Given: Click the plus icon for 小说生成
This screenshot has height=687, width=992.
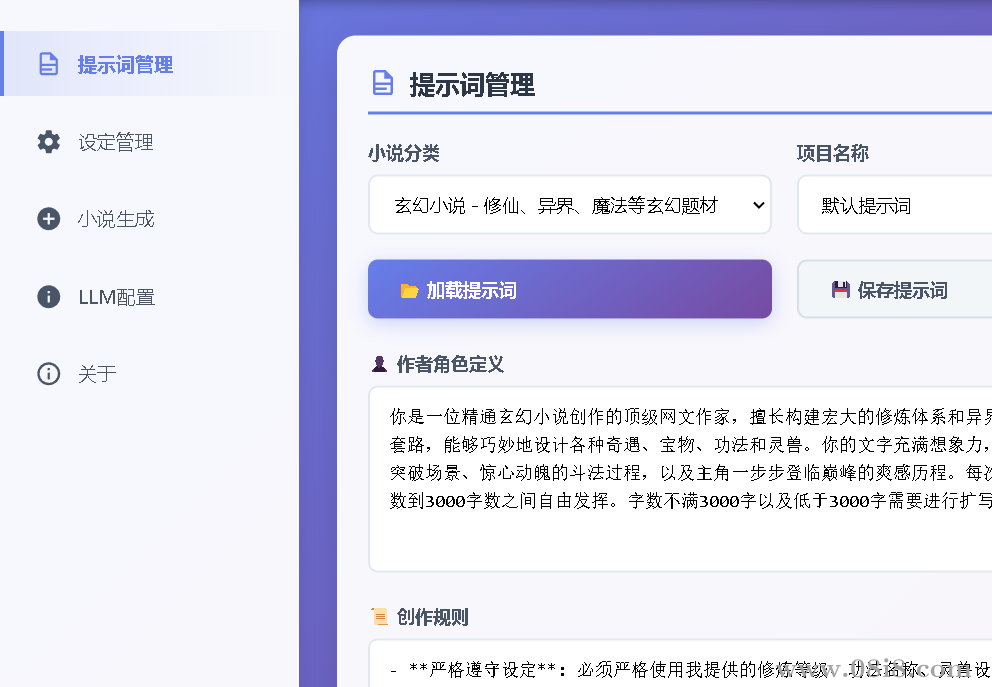Looking at the screenshot, I should click(49, 218).
